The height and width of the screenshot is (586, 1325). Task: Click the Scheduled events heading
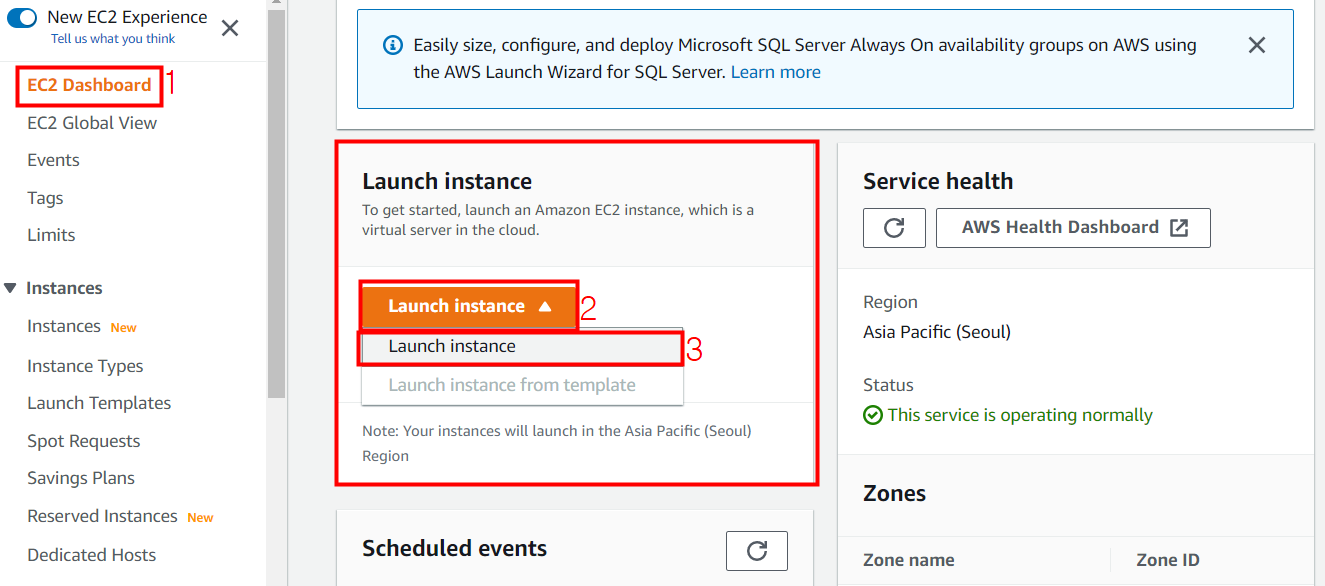pyautogui.click(x=454, y=548)
